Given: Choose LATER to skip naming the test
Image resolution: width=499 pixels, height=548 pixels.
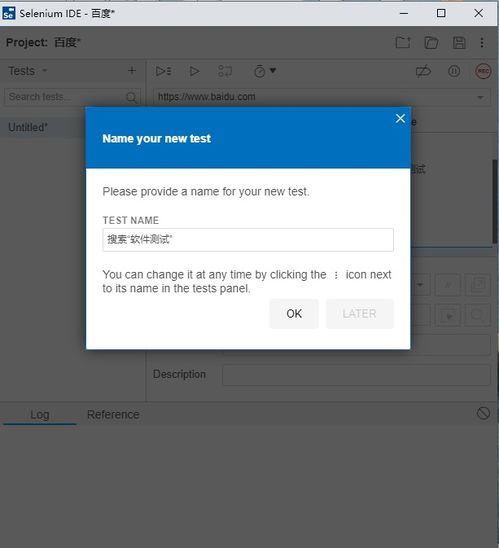Looking at the screenshot, I should 360,313.
